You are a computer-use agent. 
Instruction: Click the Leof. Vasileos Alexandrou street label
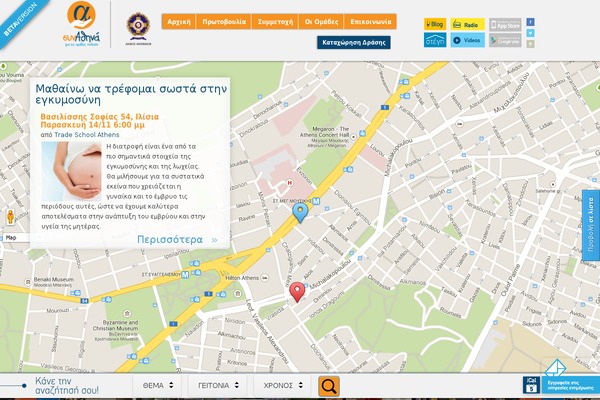click(267, 331)
